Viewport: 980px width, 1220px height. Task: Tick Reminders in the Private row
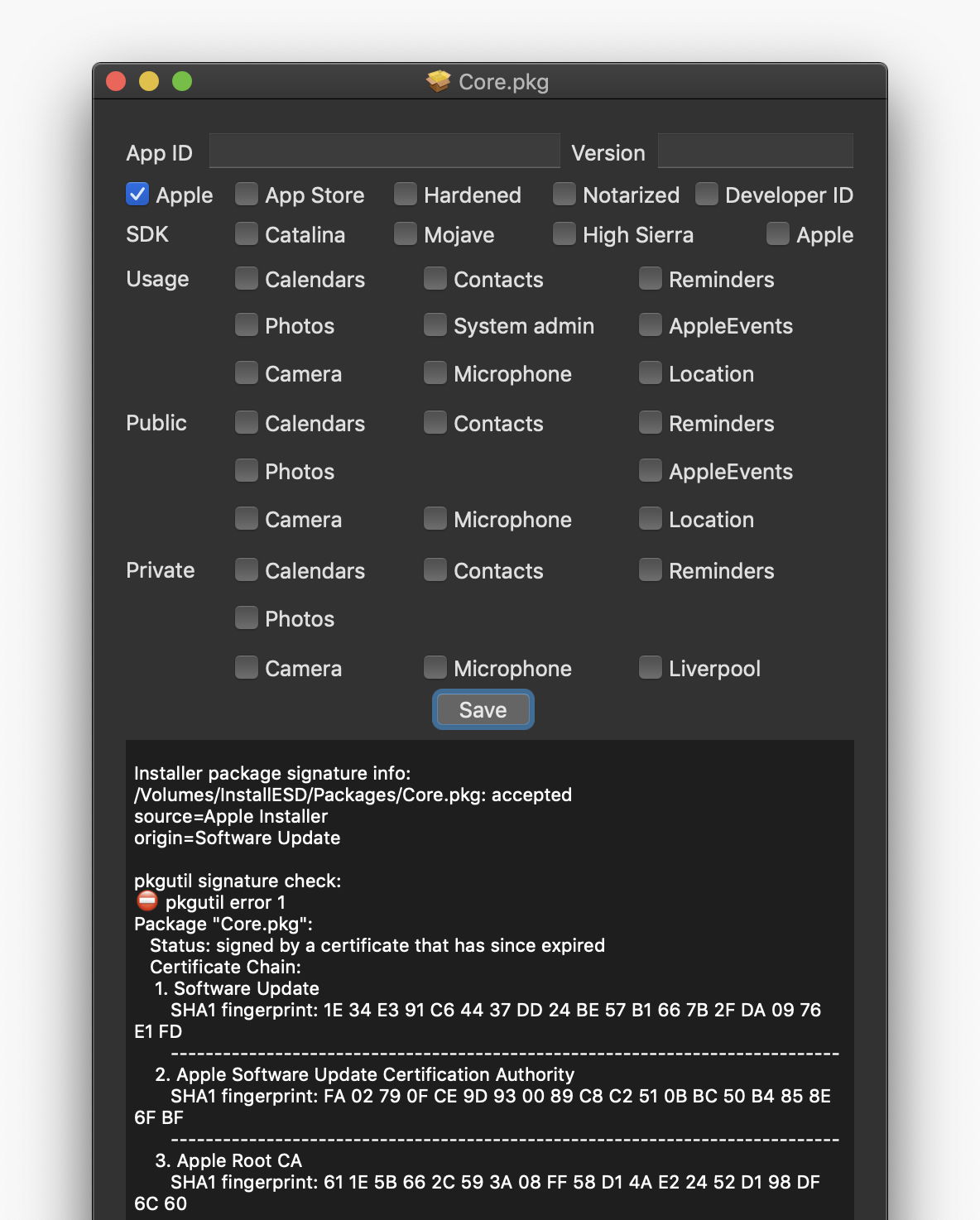pyautogui.click(x=651, y=570)
